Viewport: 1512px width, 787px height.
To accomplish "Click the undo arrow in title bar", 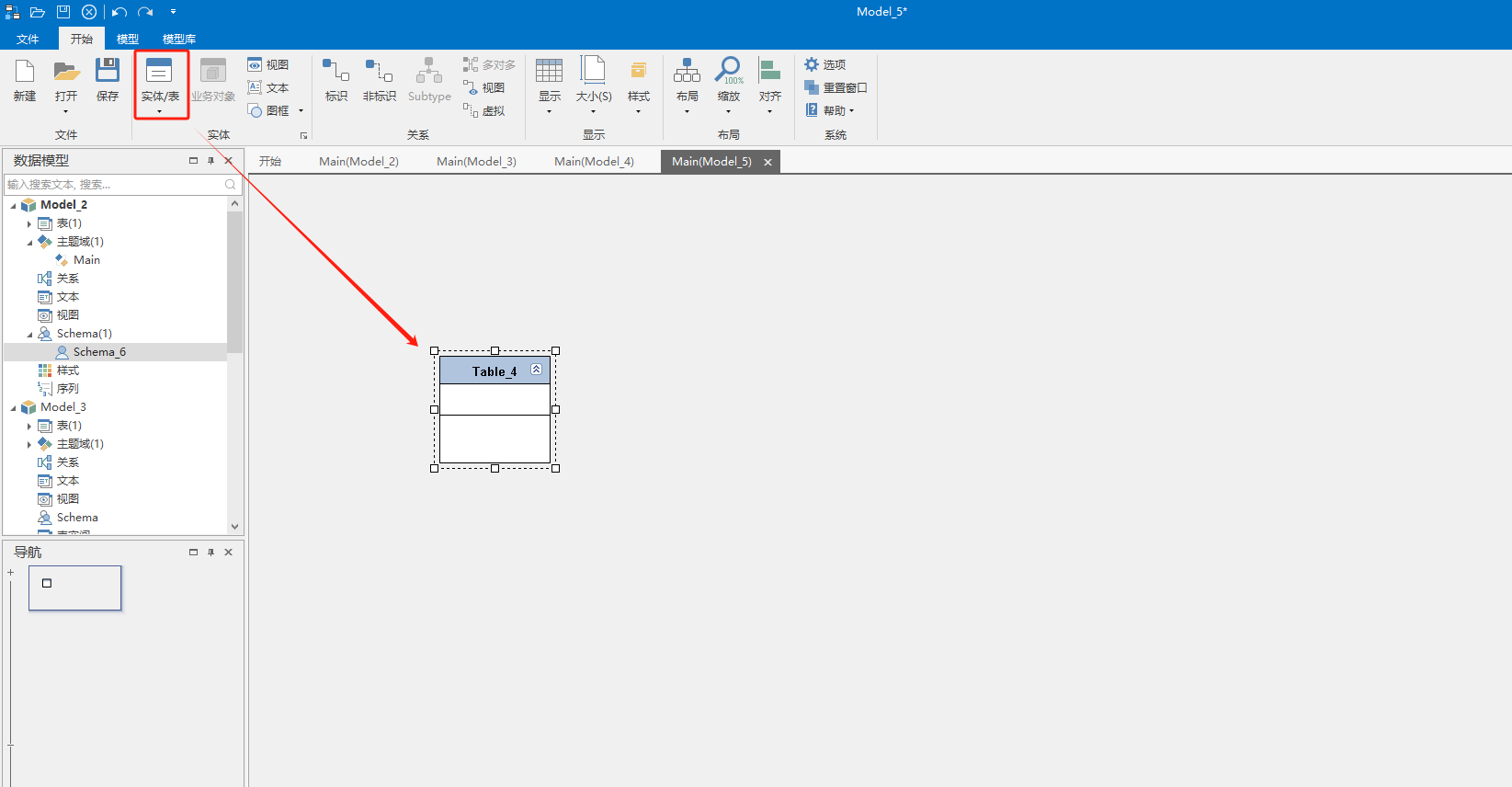I will tap(119, 12).
